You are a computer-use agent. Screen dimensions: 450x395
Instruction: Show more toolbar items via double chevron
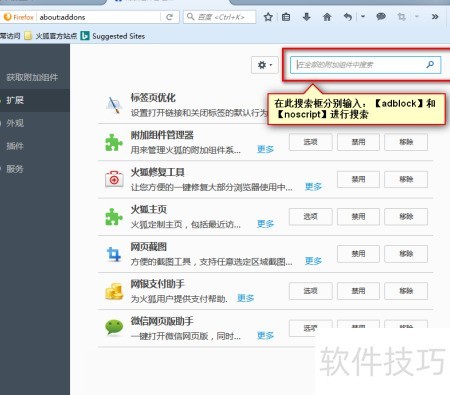coord(435,17)
